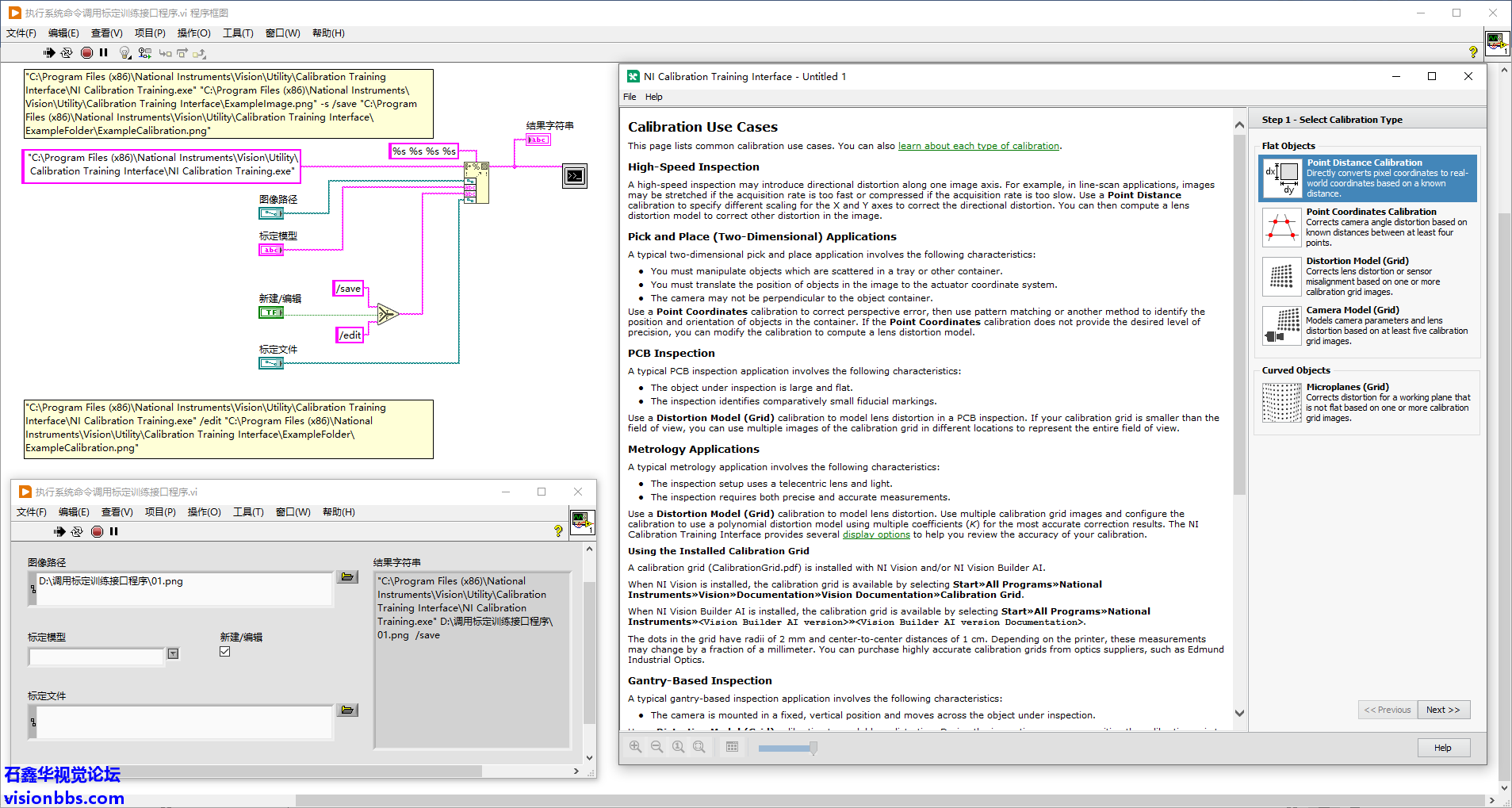1512x808 pixels.
Task: Open context help on front panel
Action: click(x=558, y=531)
